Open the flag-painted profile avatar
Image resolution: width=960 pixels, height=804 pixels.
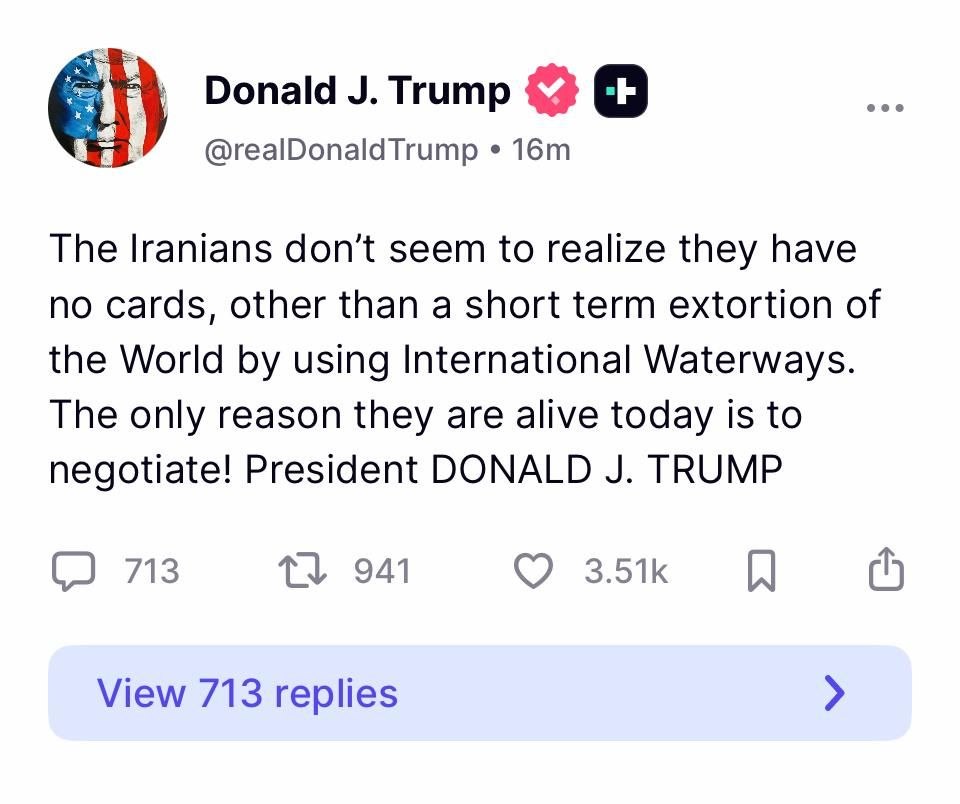pyautogui.click(x=108, y=107)
